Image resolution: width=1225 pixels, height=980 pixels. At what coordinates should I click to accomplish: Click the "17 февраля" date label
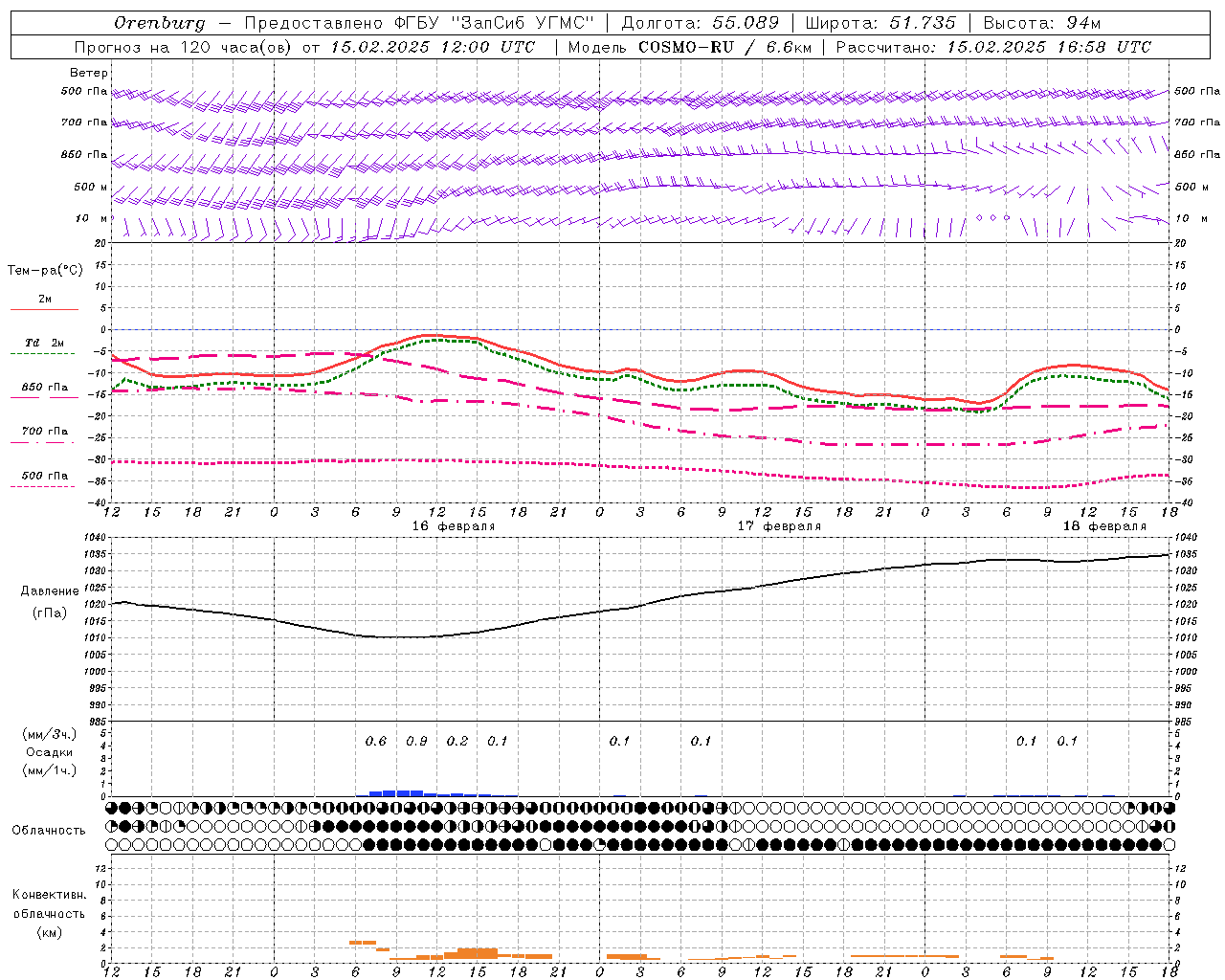(x=779, y=526)
